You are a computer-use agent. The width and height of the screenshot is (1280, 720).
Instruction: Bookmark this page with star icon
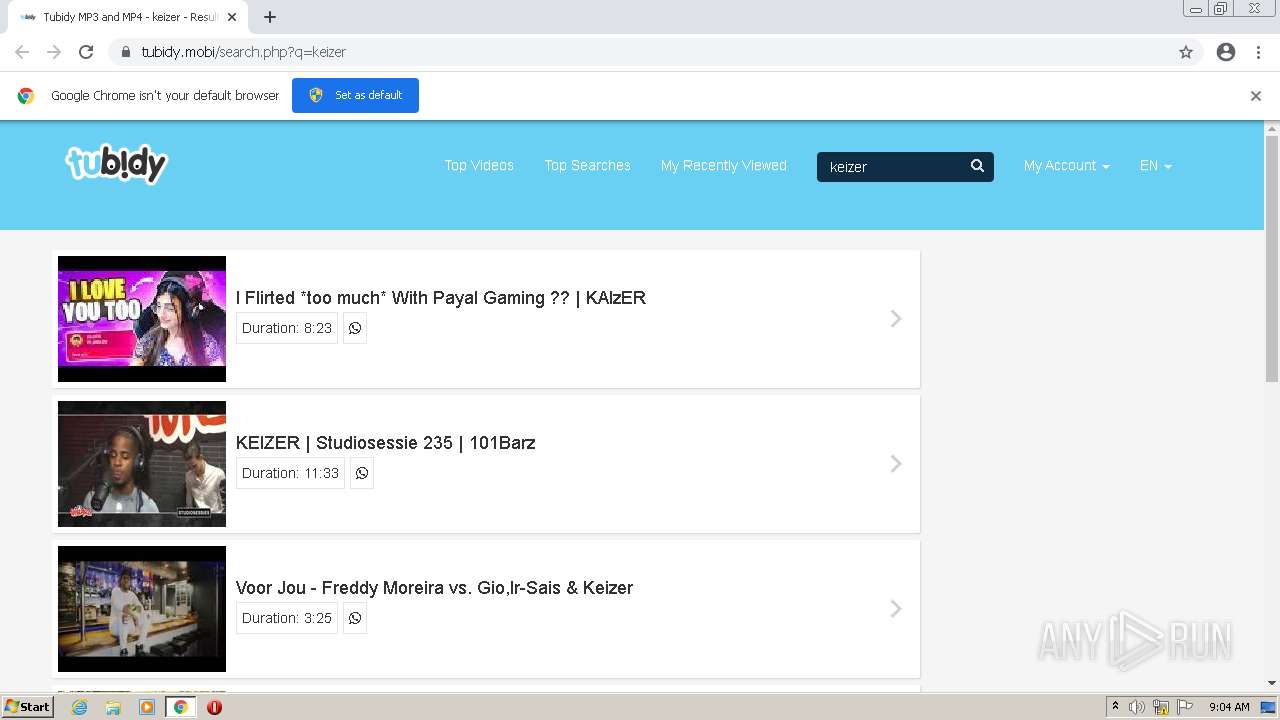tap(1186, 52)
